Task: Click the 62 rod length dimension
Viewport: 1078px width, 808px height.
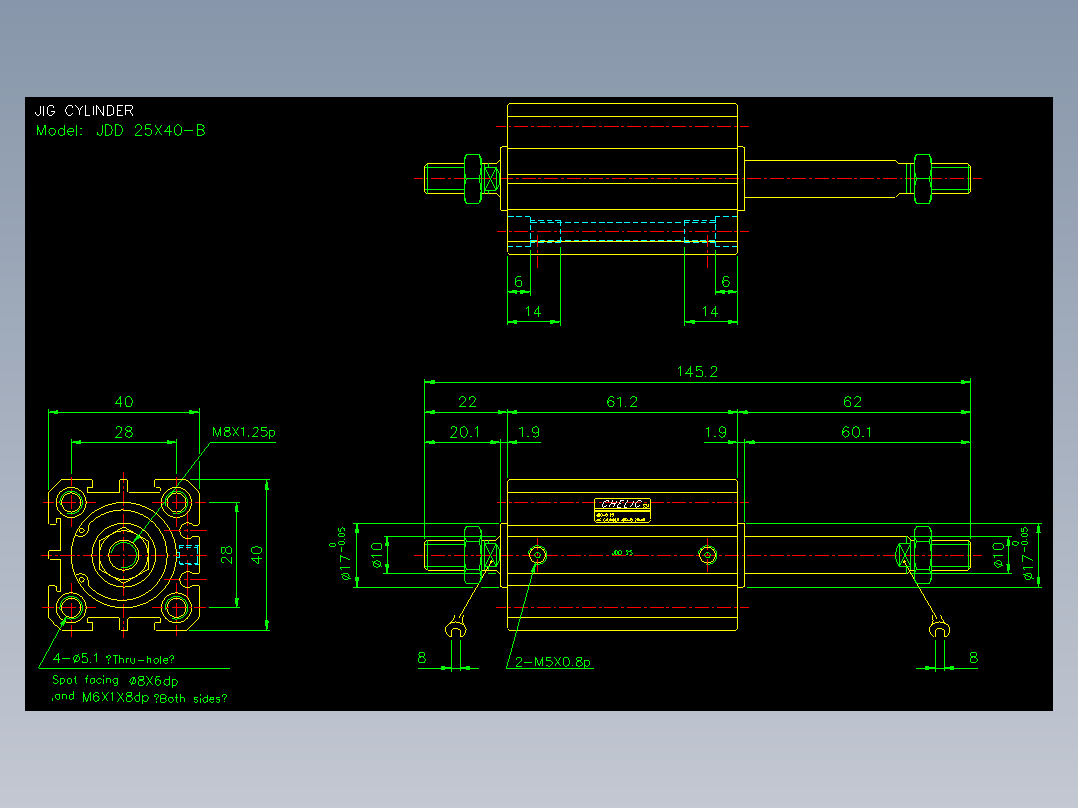Action: (x=852, y=402)
